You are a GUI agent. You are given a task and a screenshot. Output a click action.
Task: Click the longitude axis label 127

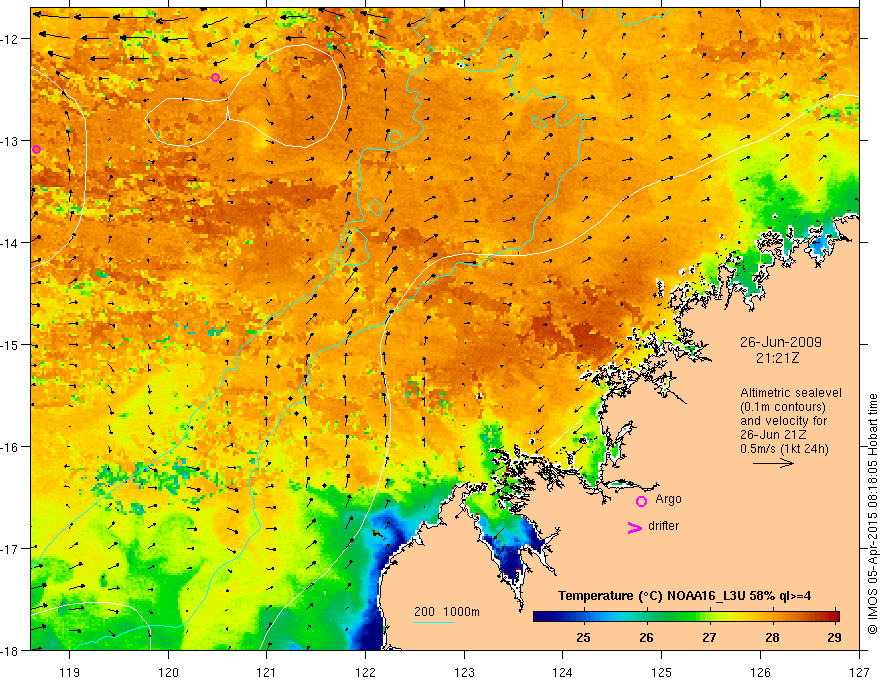click(x=859, y=673)
